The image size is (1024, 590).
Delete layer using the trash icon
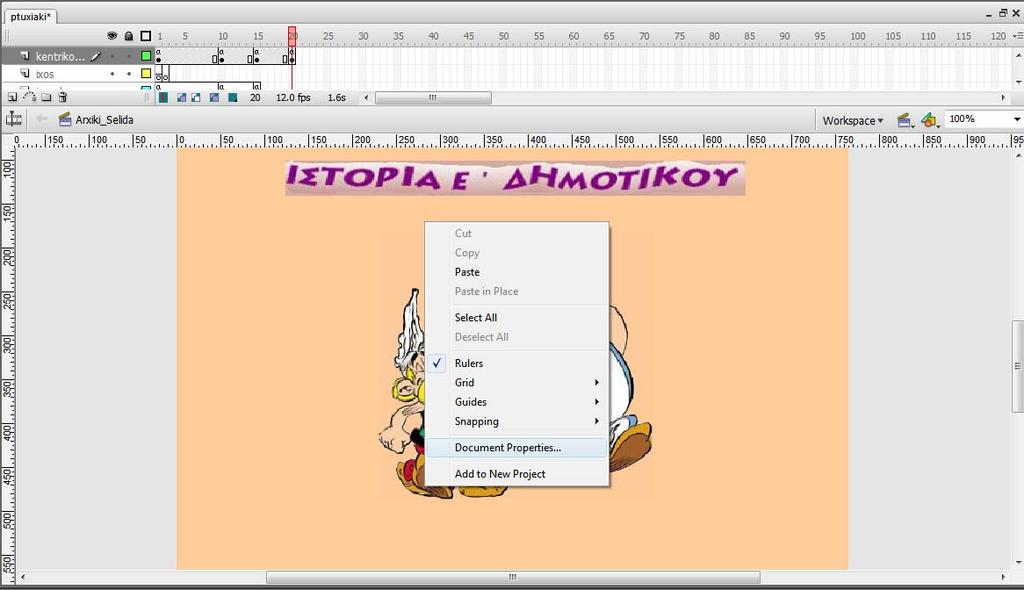click(x=63, y=97)
